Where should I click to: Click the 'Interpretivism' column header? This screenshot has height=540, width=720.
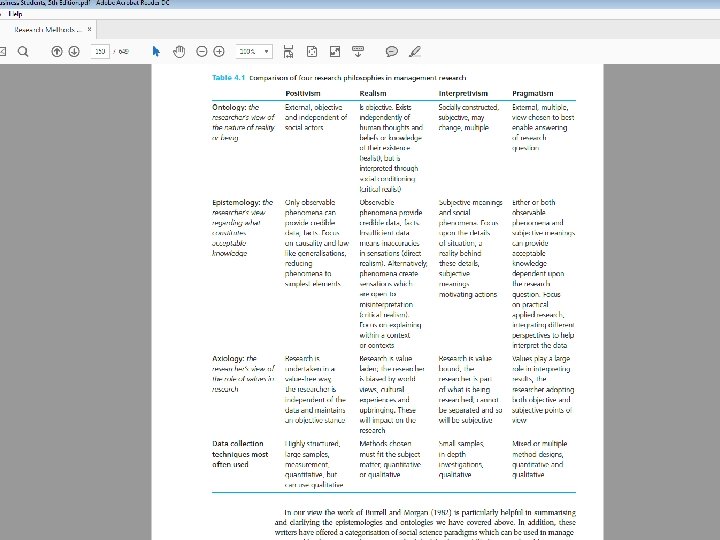pyautogui.click(x=463, y=93)
